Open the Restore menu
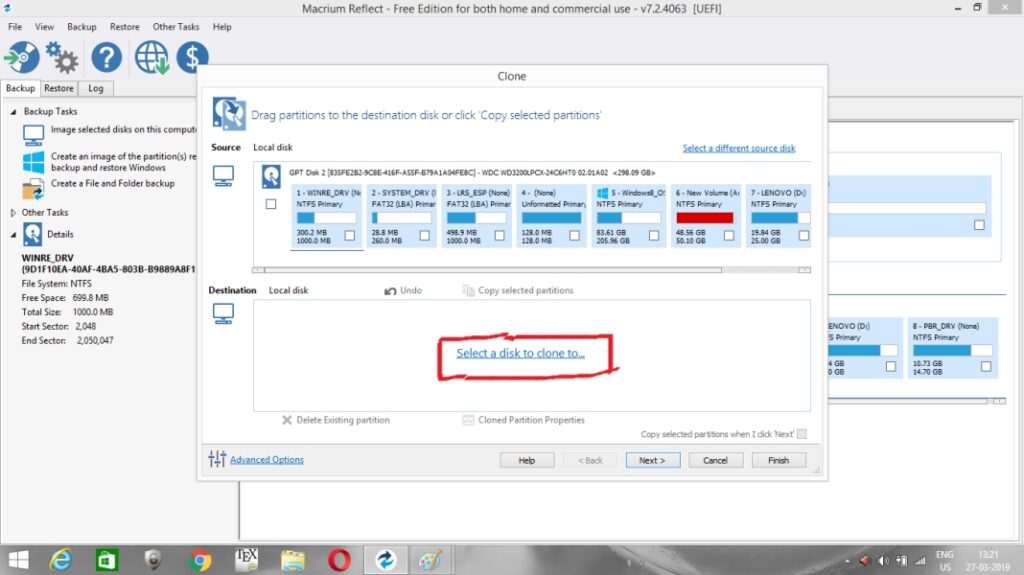This screenshot has height=575, width=1024. point(125,27)
